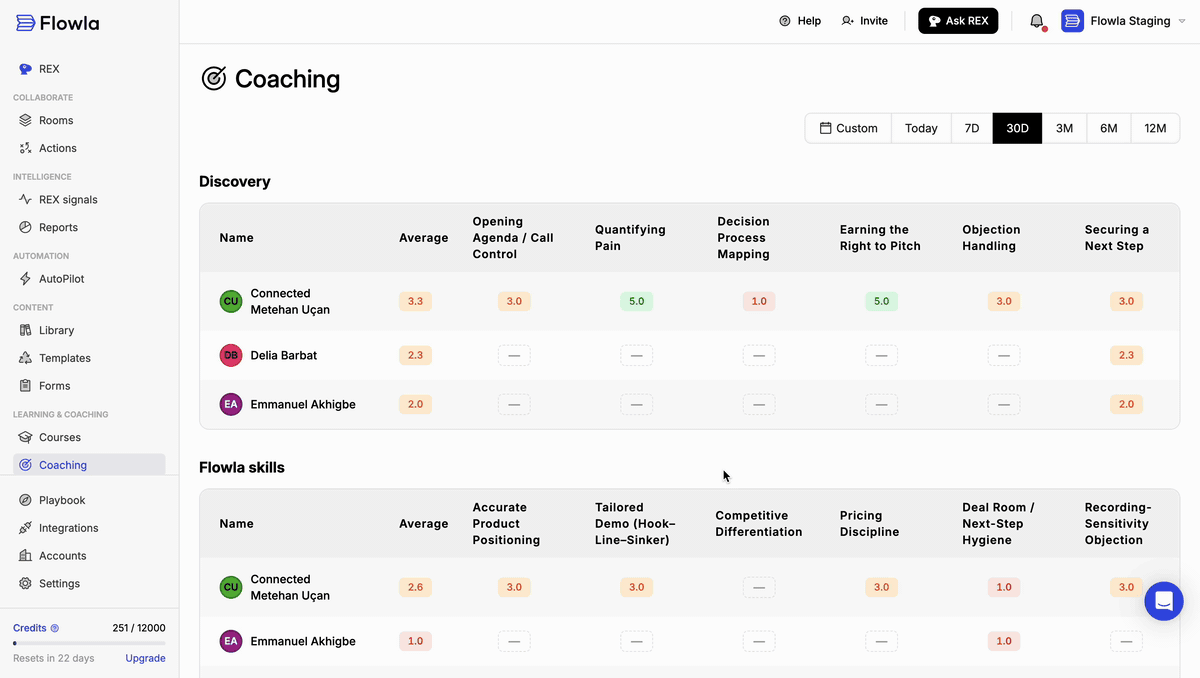Click Delia Barbat's 2.3 Securing a Next Step score
This screenshot has height=678, width=1200.
tap(1126, 355)
